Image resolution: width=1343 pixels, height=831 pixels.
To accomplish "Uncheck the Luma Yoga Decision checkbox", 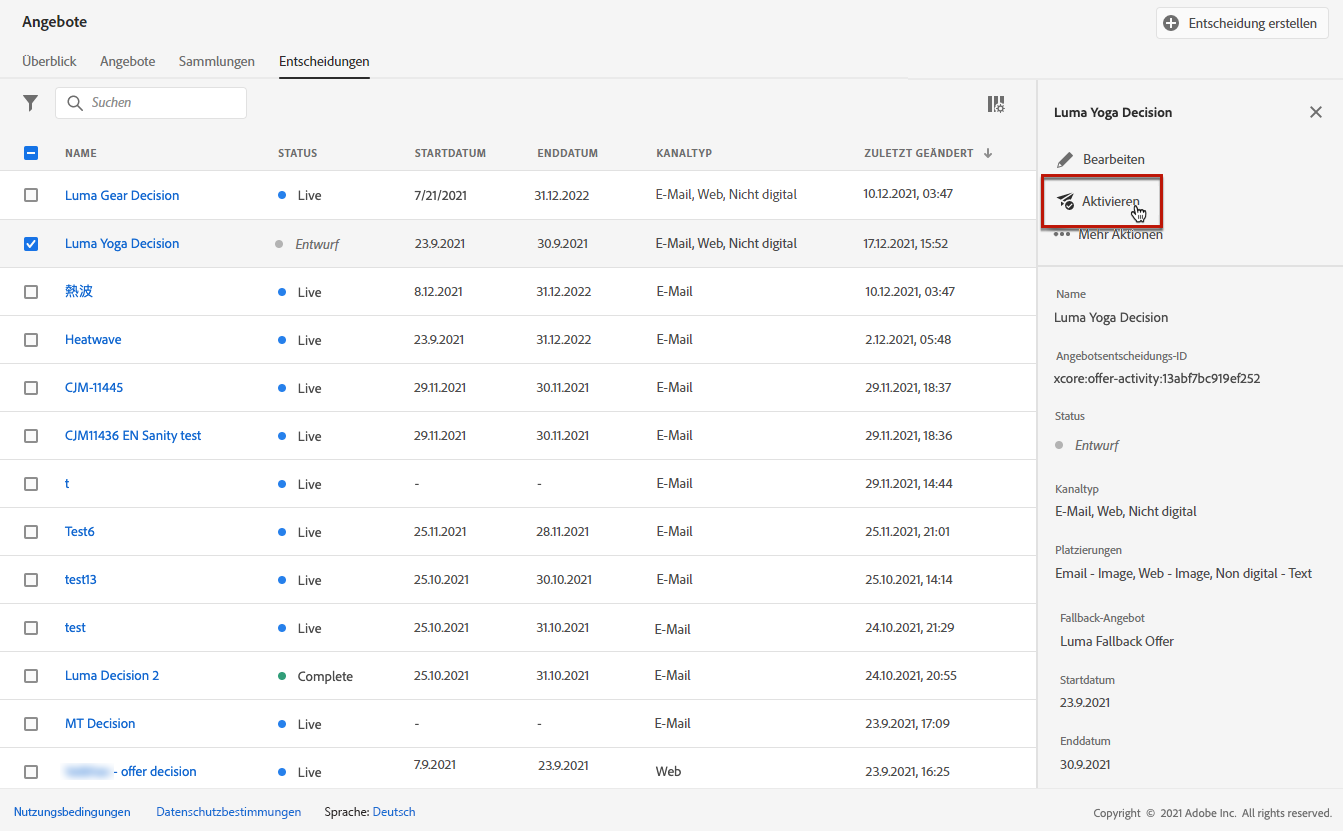I will [31, 243].
